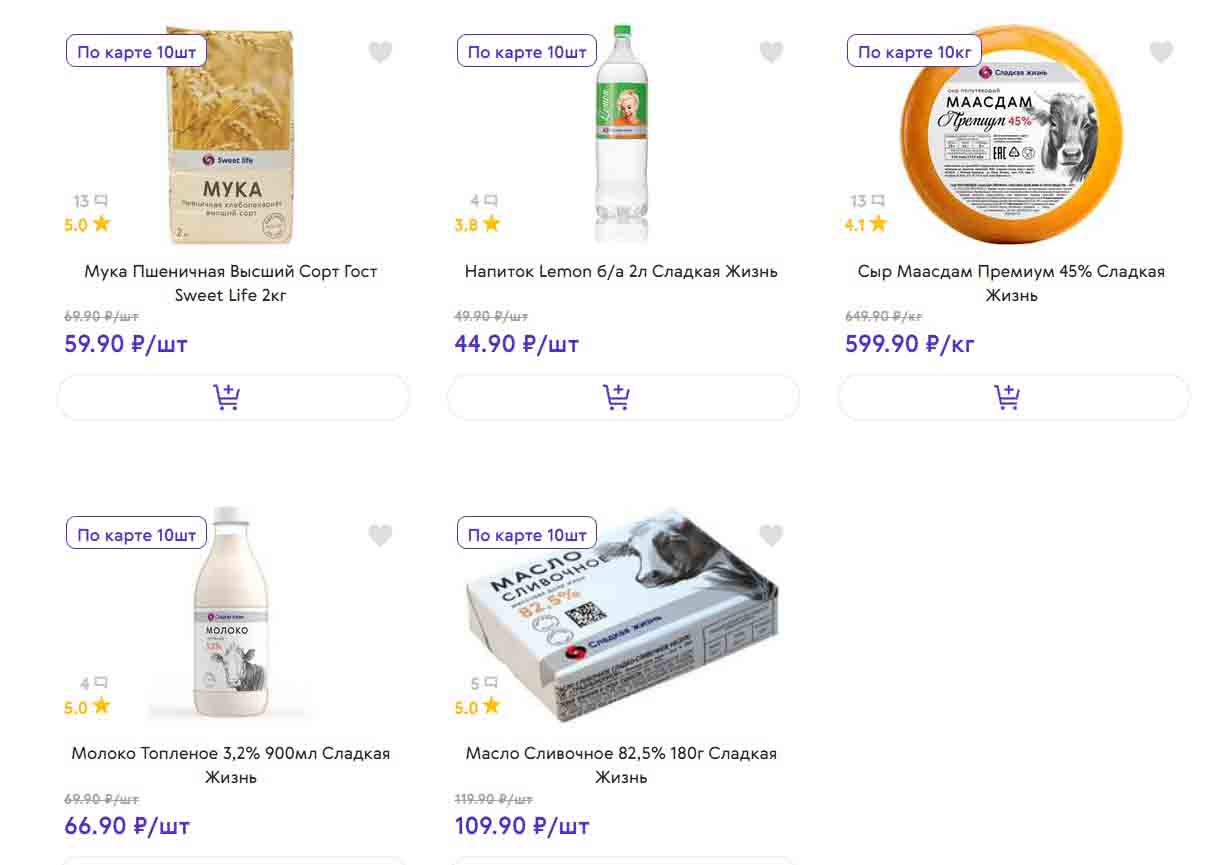Open reviews icon for baked milk
Viewport: 1213px width, 865px height.
[x=100, y=684]
